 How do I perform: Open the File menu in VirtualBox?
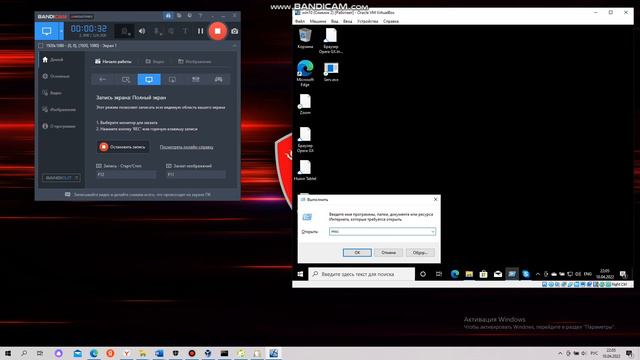pyautogui.click(x=300, y=21)
